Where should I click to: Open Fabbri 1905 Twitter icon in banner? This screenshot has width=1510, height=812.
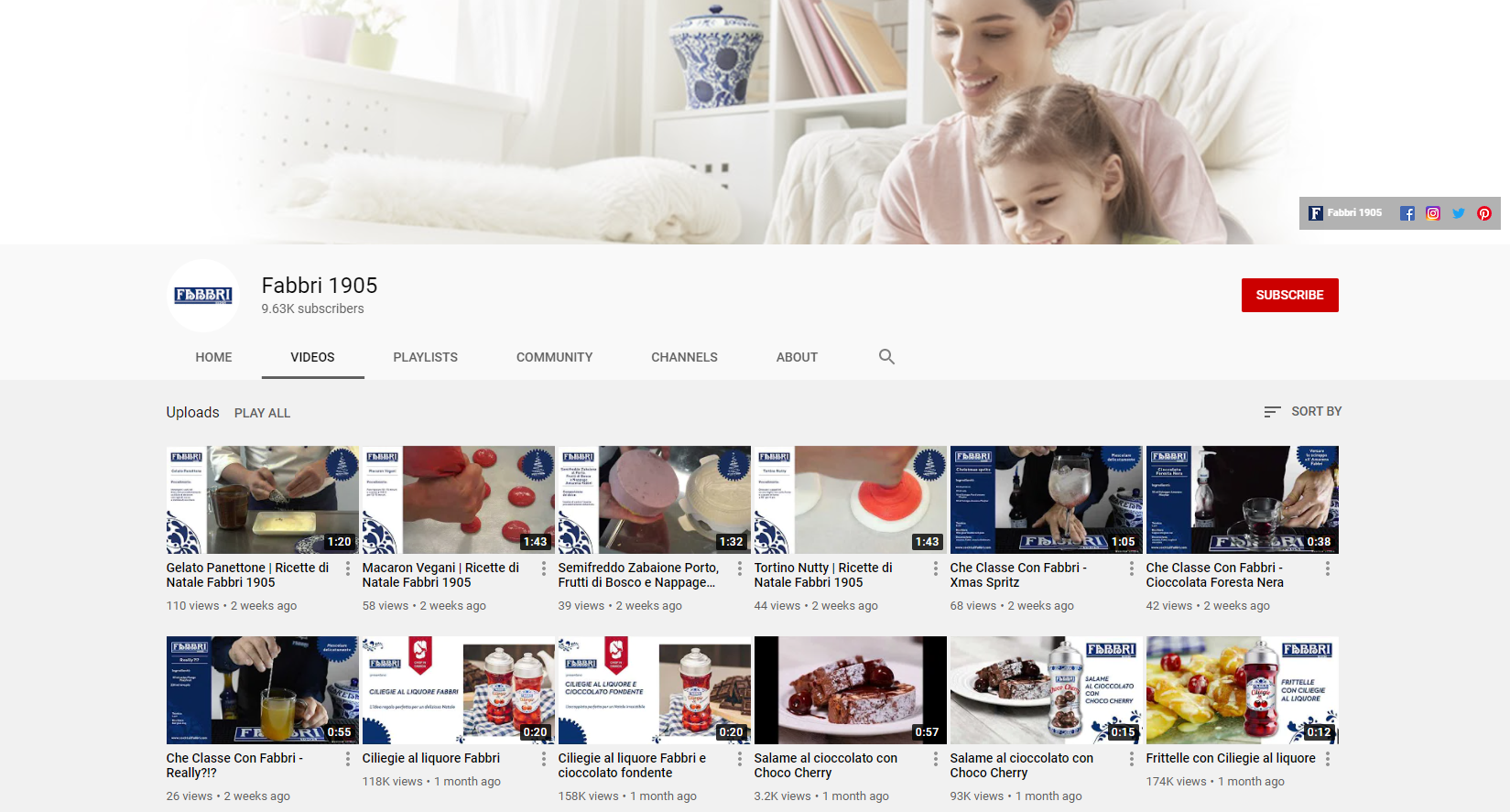point(1459,213)
